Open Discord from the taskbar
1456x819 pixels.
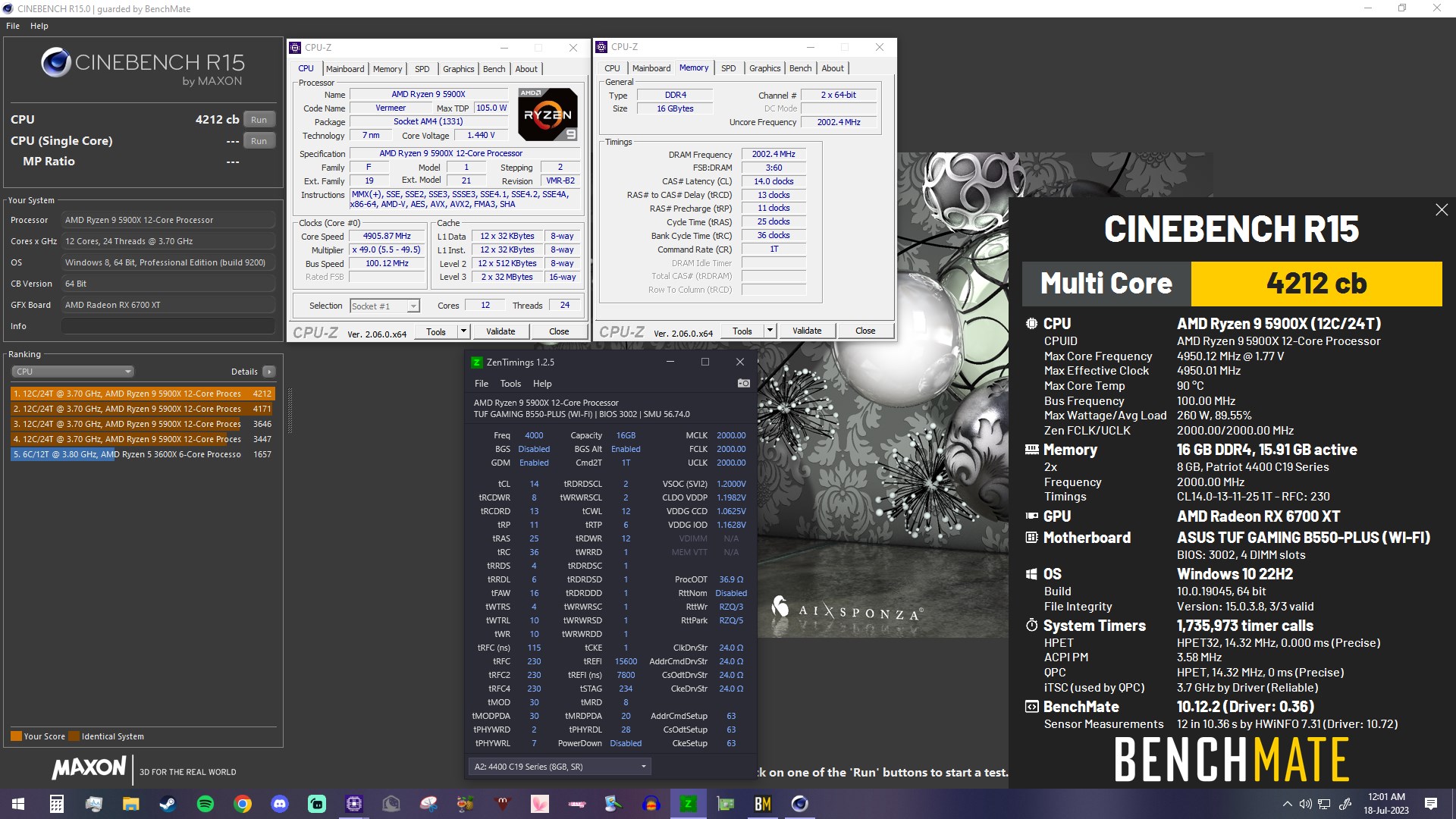pos(280,804)
